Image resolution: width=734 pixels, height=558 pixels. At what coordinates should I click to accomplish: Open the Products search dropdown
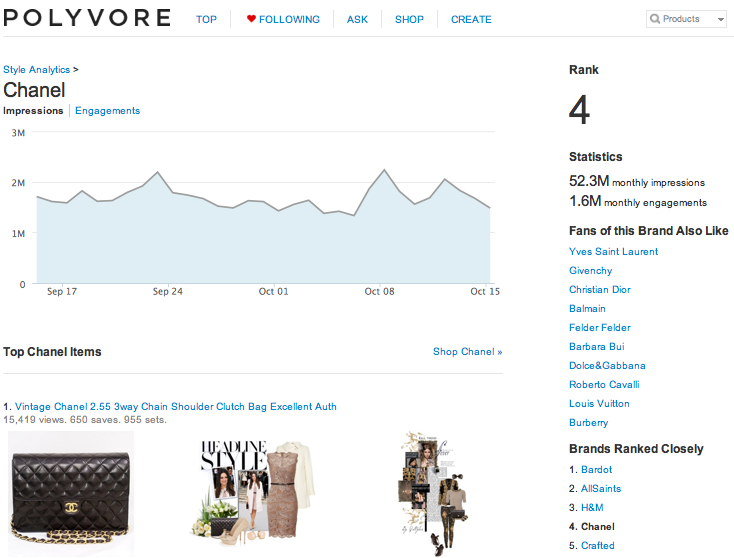(x=720, y=19)
